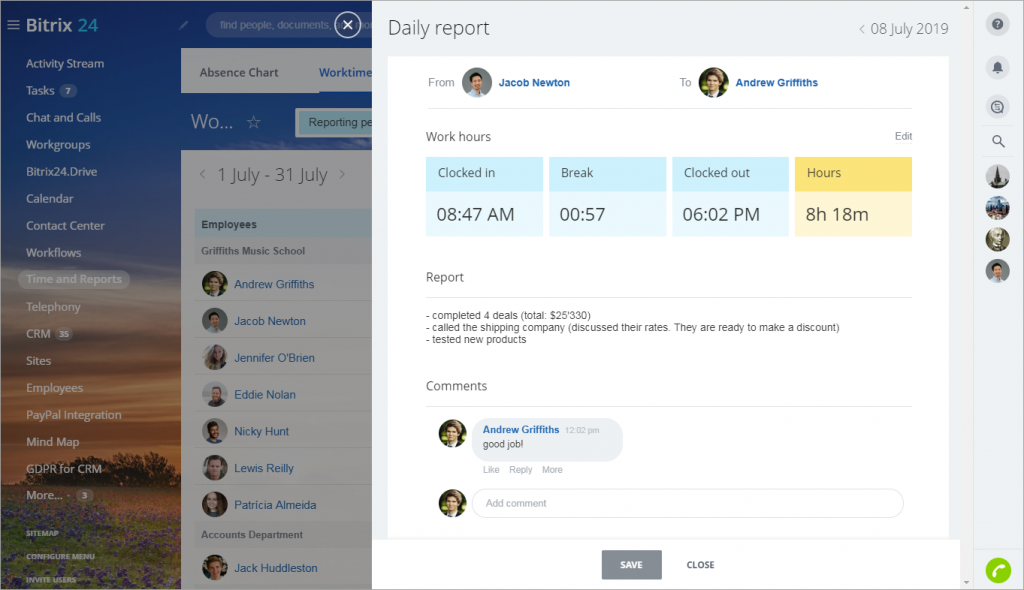Viewport: 1024px width, 590px height.
Task: Open the tower avatar contact in right sidebar
Action: pos(997,176)
